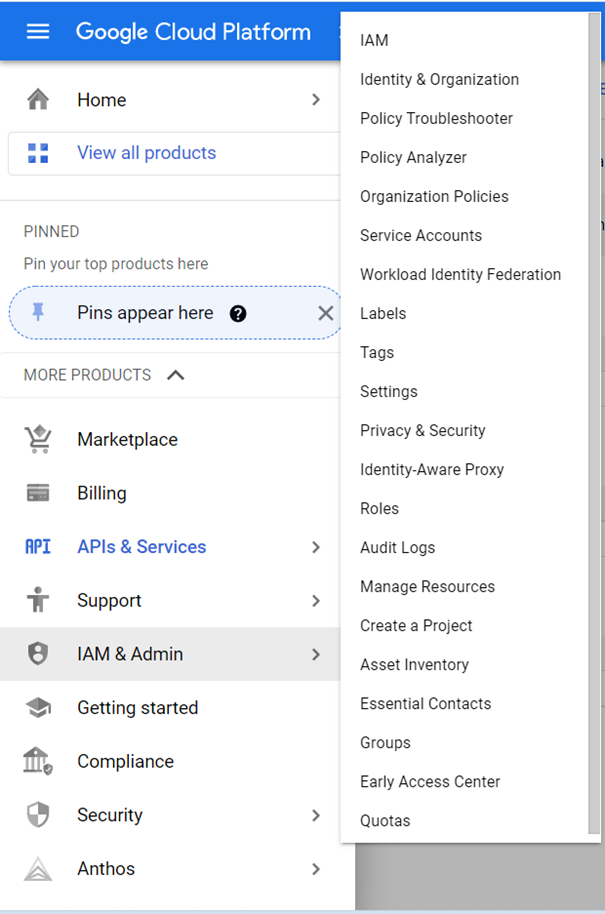Click the pin icon beside Pins appear here
605x914 pixels.
coord(38,313)
